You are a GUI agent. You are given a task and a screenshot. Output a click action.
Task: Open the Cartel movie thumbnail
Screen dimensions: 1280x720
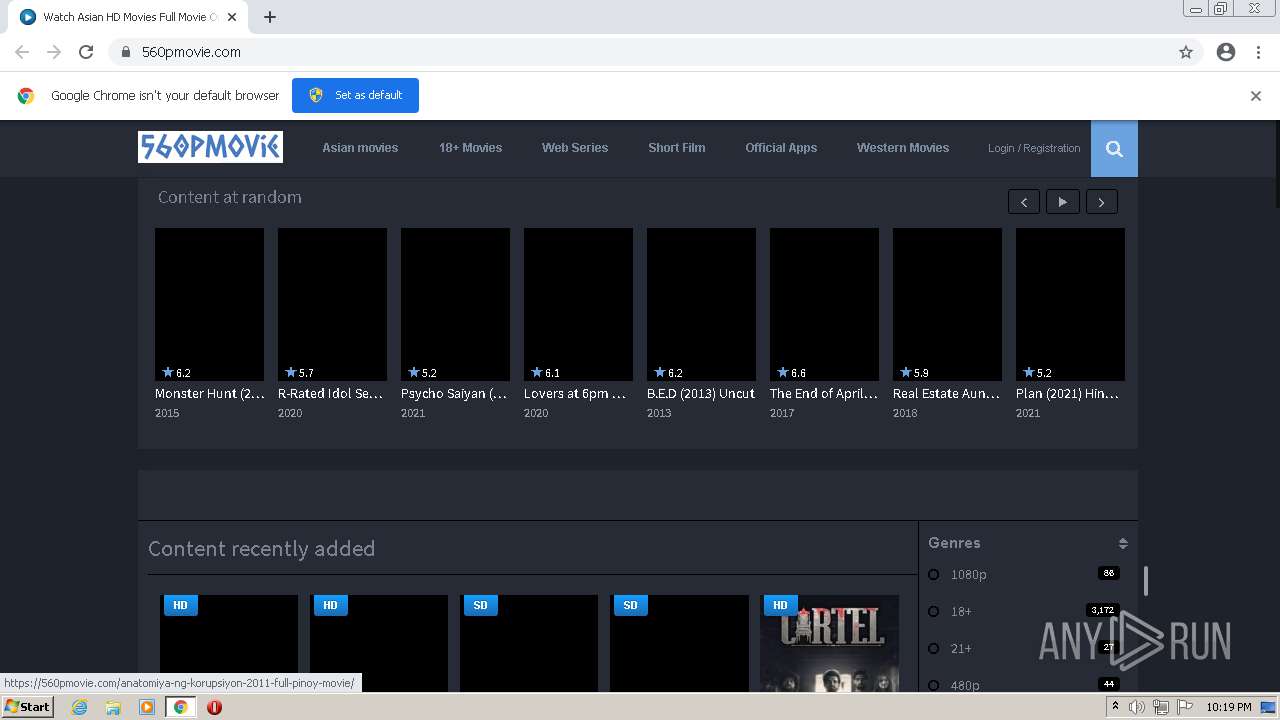829,643
